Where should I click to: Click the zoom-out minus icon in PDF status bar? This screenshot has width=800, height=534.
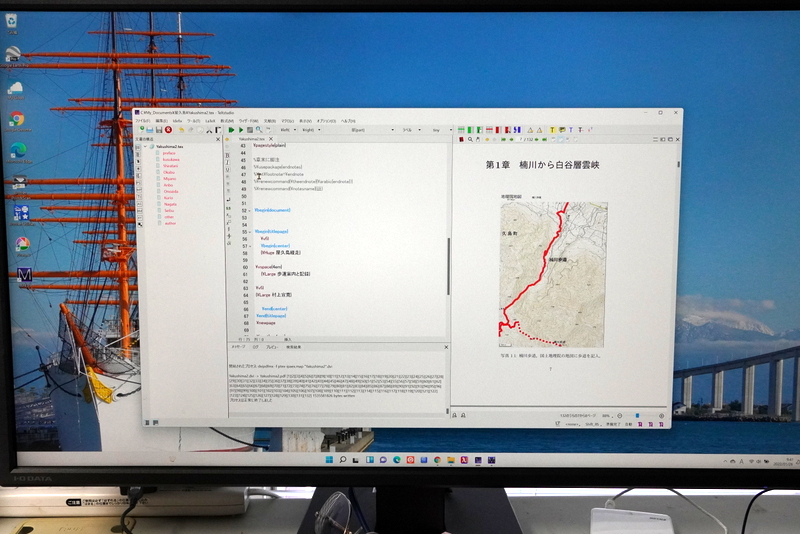point(619,416)
